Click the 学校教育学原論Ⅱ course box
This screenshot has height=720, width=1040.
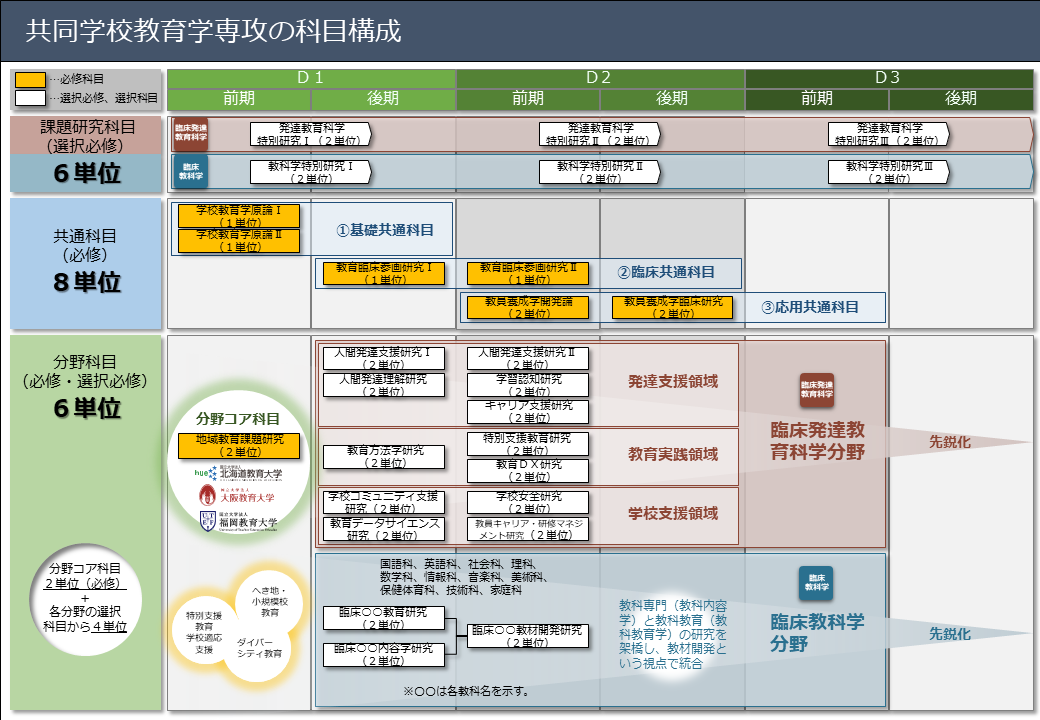click(239, 241)
